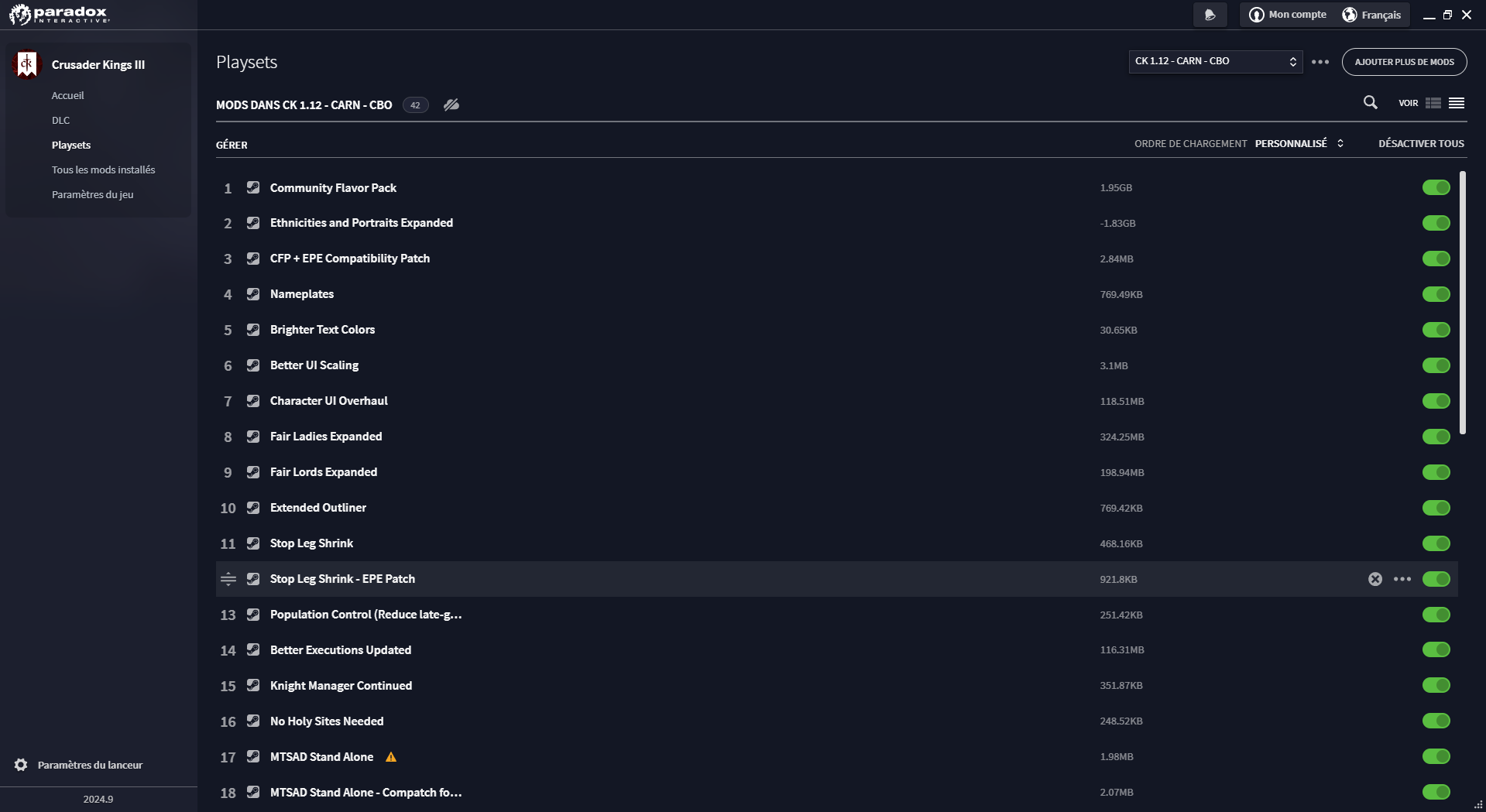Screen dimensions: 1486x812
Task: Toggle Better UI Scaling off
Action: (x=1436, y=365)
